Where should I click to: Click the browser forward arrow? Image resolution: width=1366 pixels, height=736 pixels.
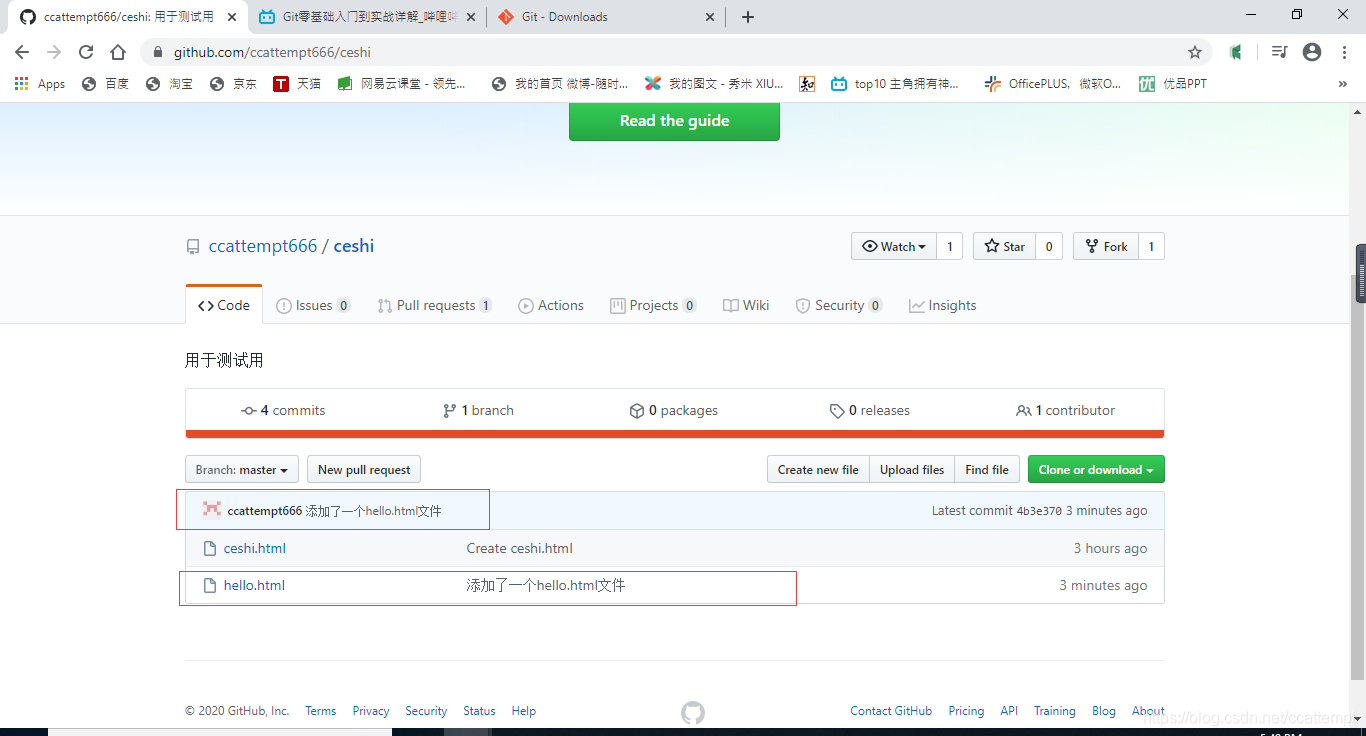(x=54, y=52)
